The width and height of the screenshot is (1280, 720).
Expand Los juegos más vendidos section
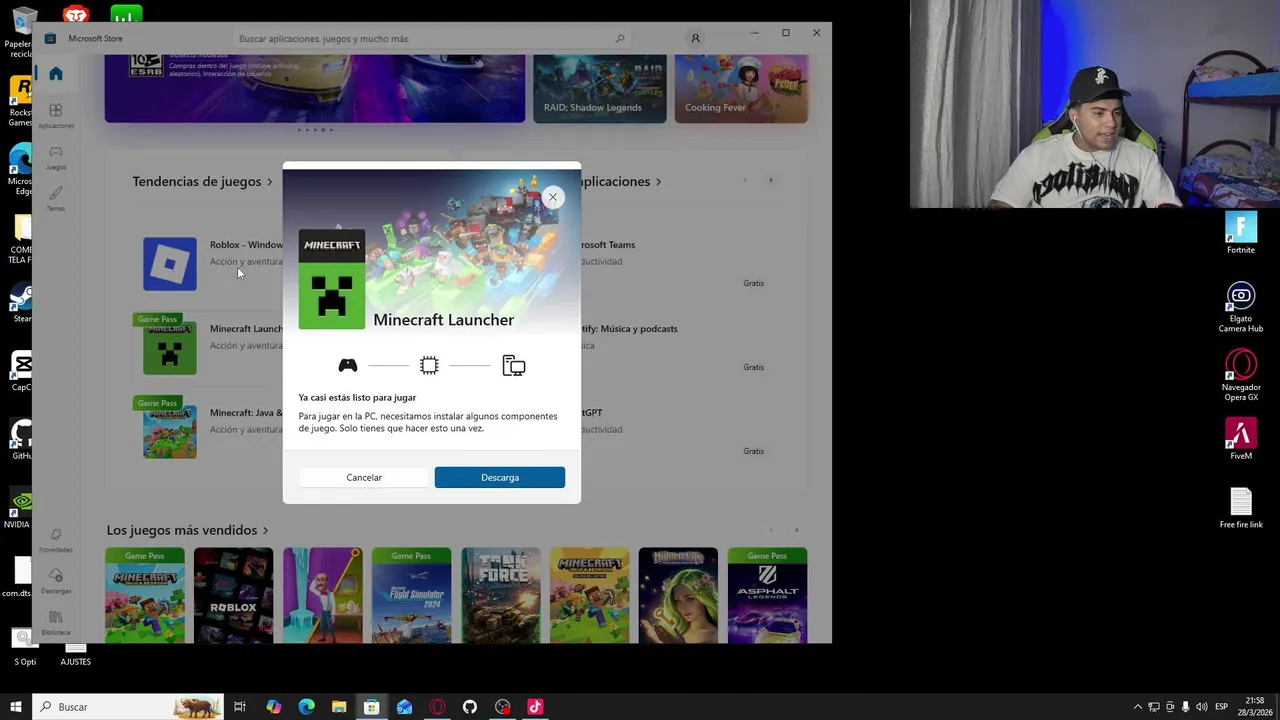pos(266,530)
